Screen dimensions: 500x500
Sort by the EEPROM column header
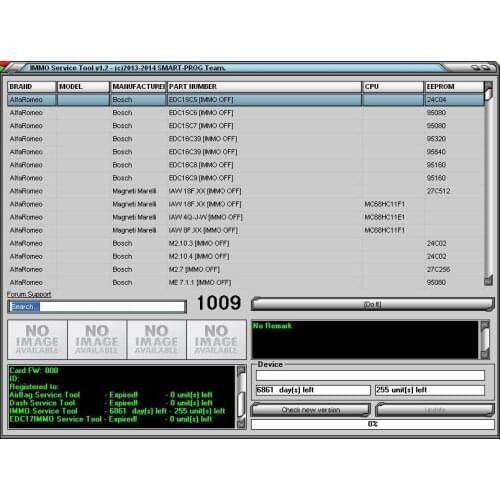454,87
